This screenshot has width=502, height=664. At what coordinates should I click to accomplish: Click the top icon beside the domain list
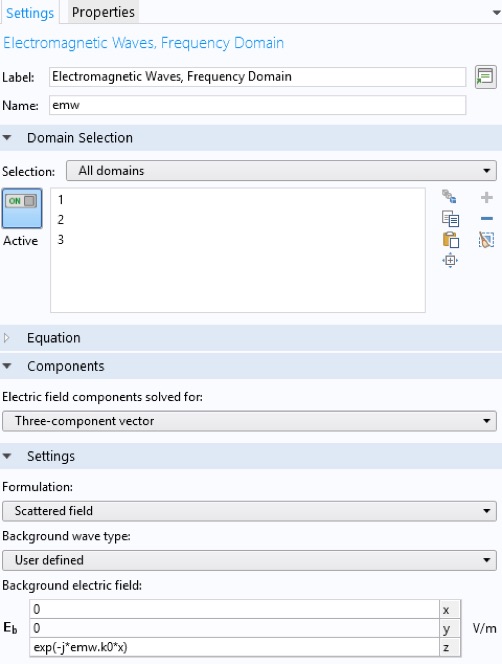click(x=449, y=196)
